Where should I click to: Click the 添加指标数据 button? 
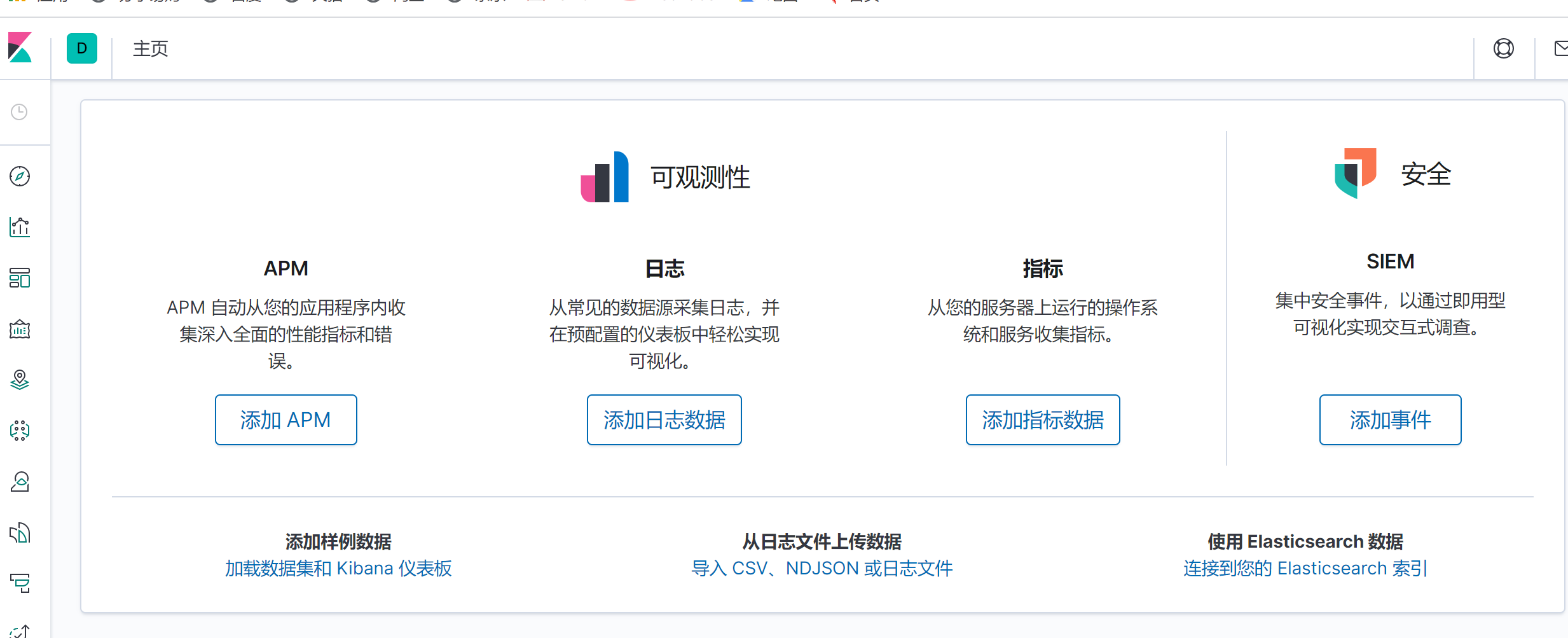pos(1042,419)
